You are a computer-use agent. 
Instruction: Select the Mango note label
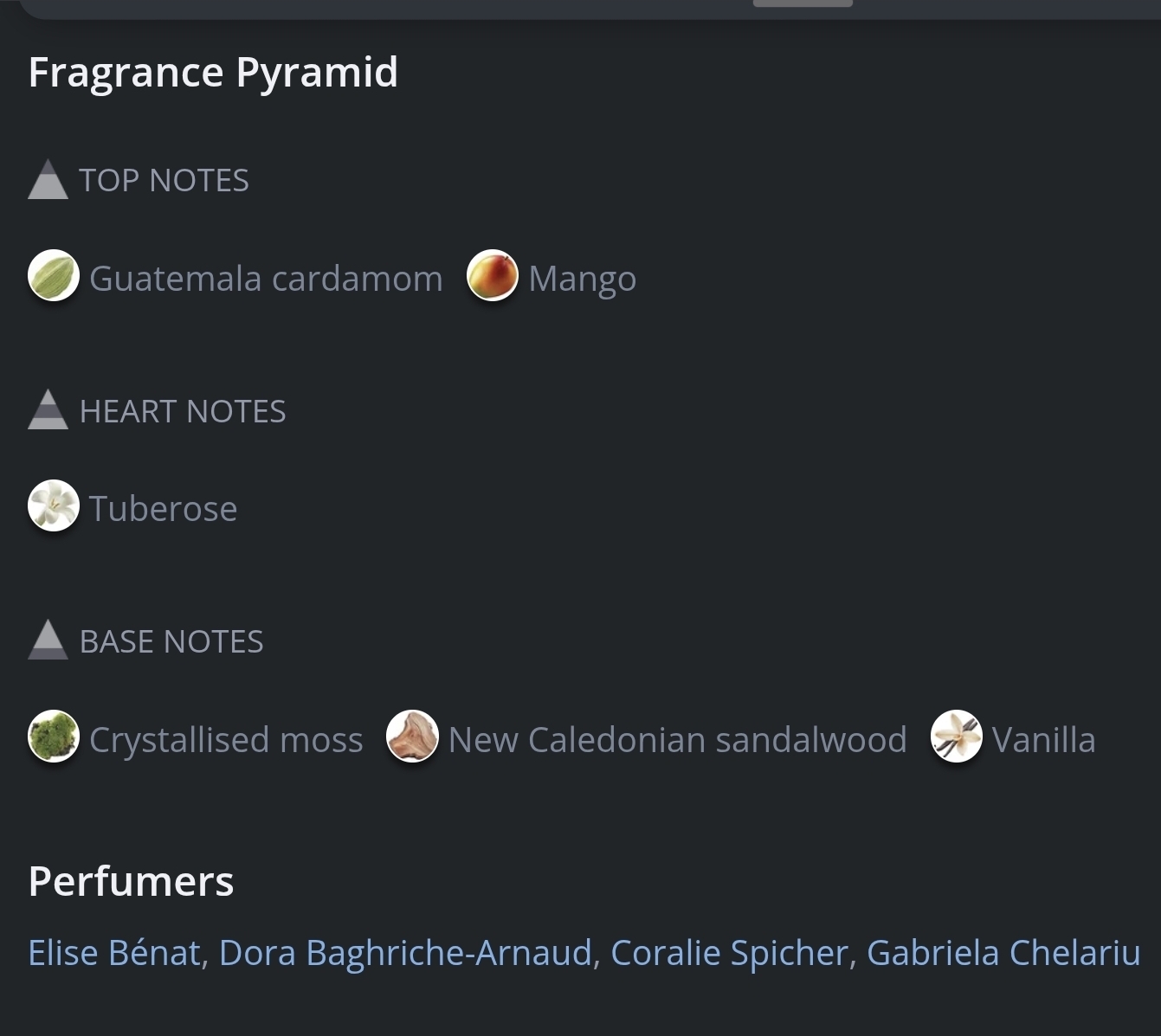(582, 279)
